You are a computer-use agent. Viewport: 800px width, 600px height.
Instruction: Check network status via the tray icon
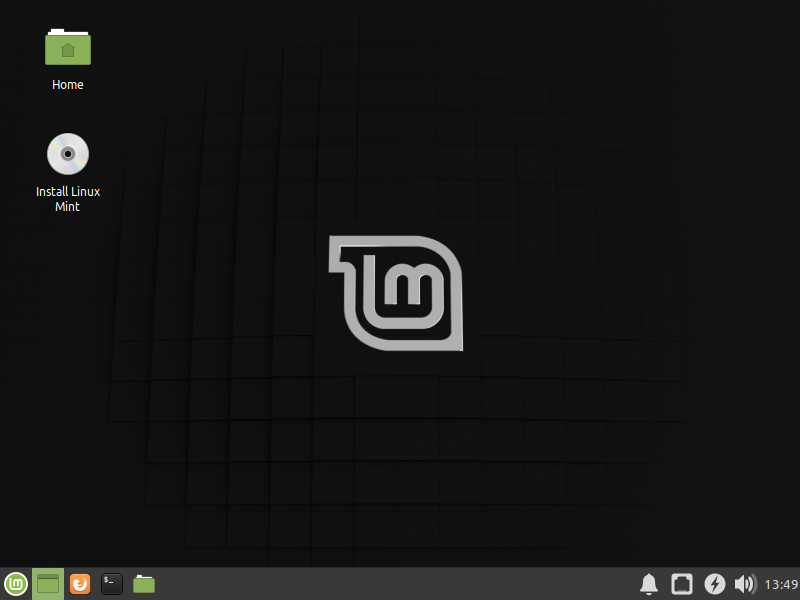(682, 583)
